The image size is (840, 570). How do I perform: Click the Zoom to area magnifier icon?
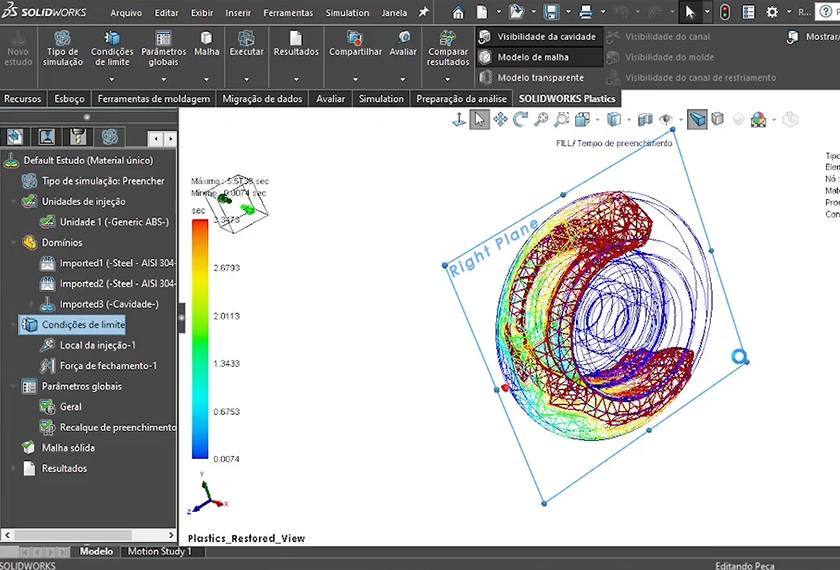(561, 119)
